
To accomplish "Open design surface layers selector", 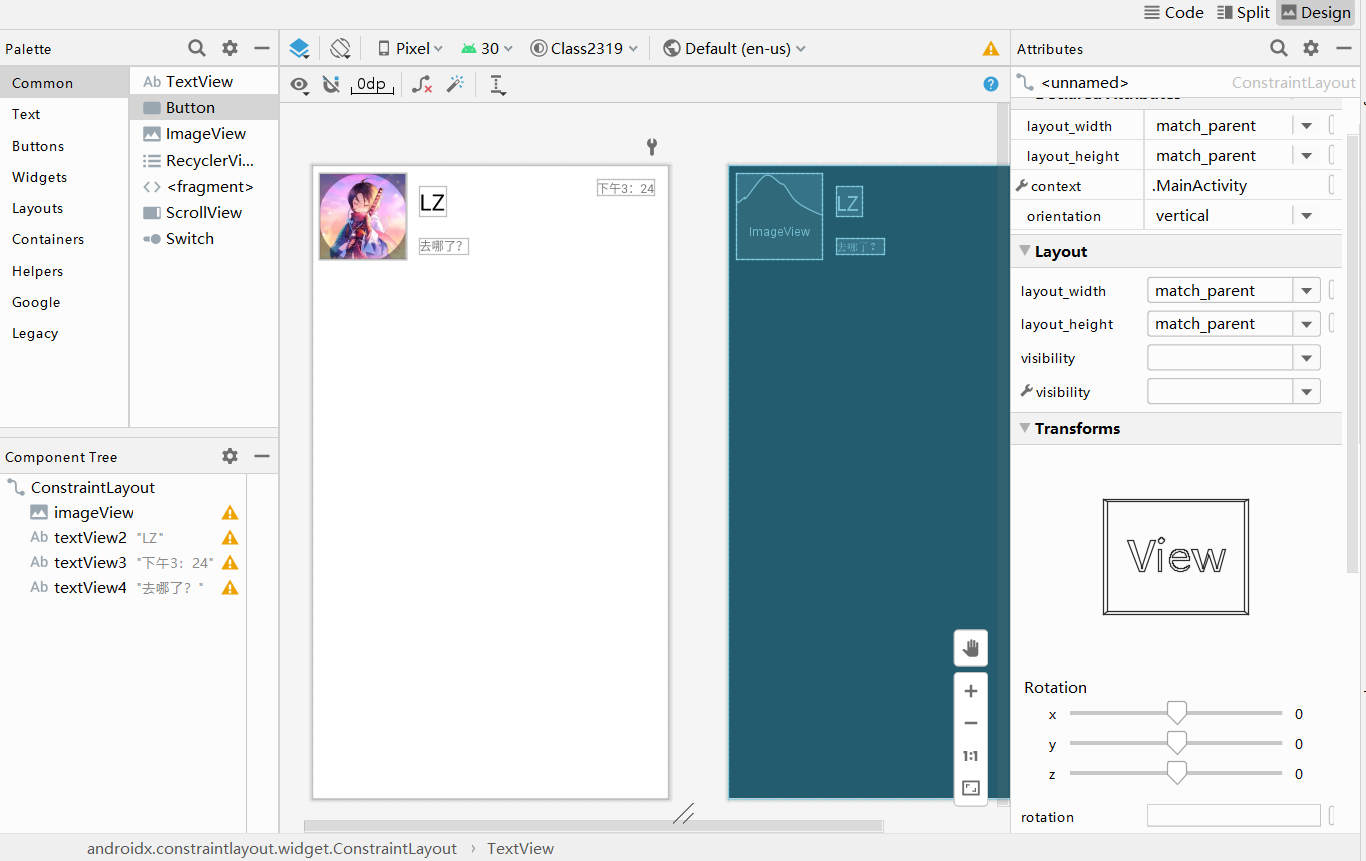I will point(299,48).
